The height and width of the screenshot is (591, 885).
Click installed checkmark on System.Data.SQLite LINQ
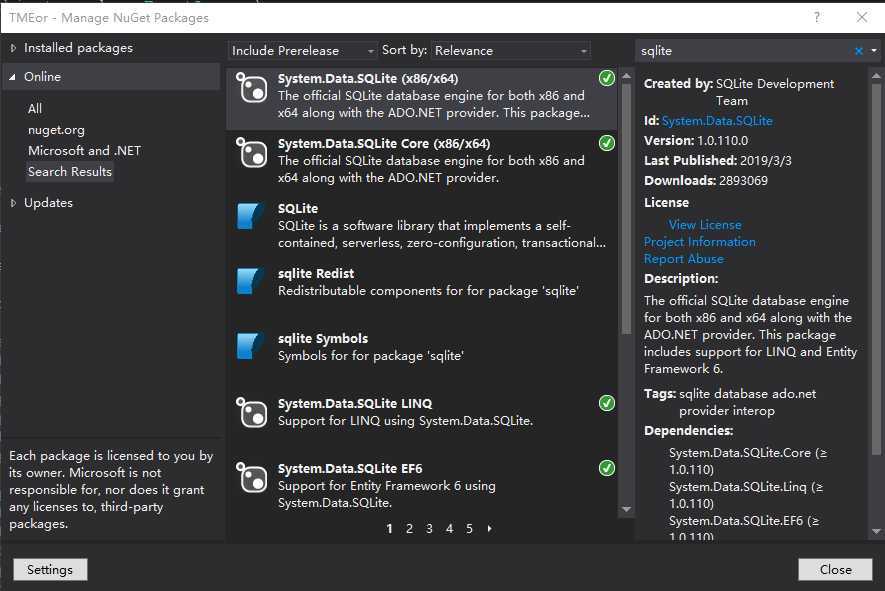tap(607, 403)
